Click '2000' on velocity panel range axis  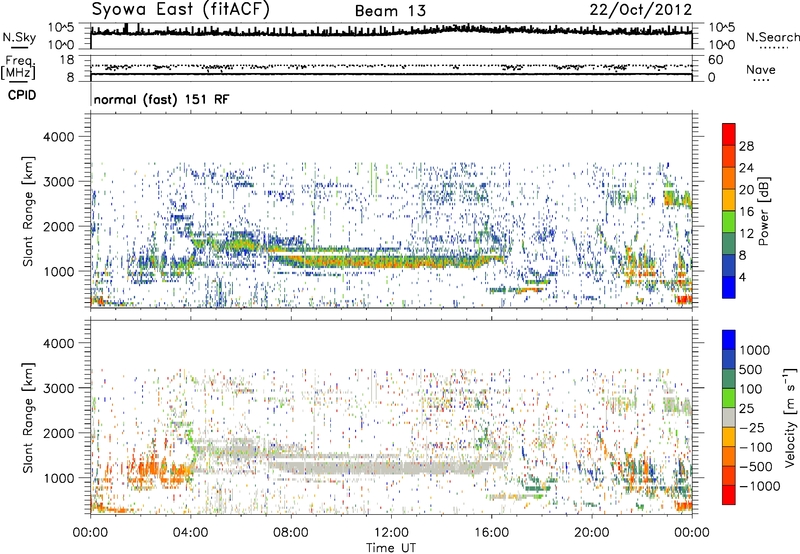point(59,433)
